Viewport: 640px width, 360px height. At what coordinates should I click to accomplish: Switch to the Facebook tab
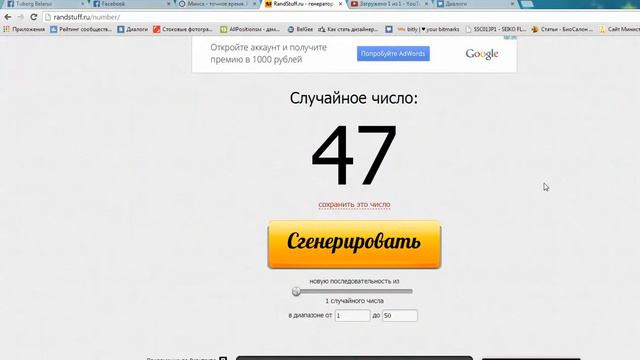tap(131, 4)
